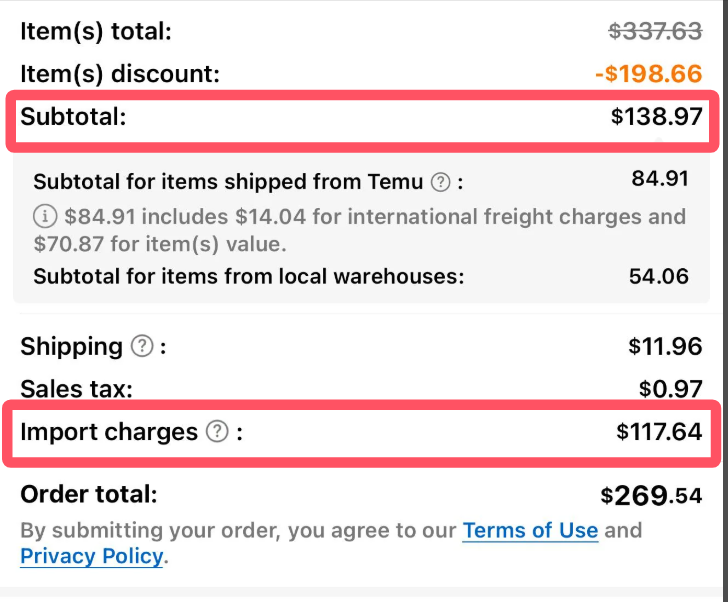Click the "Item(s) discount:" label
This screenshot has height=602, width=728.
click(120, 74)
